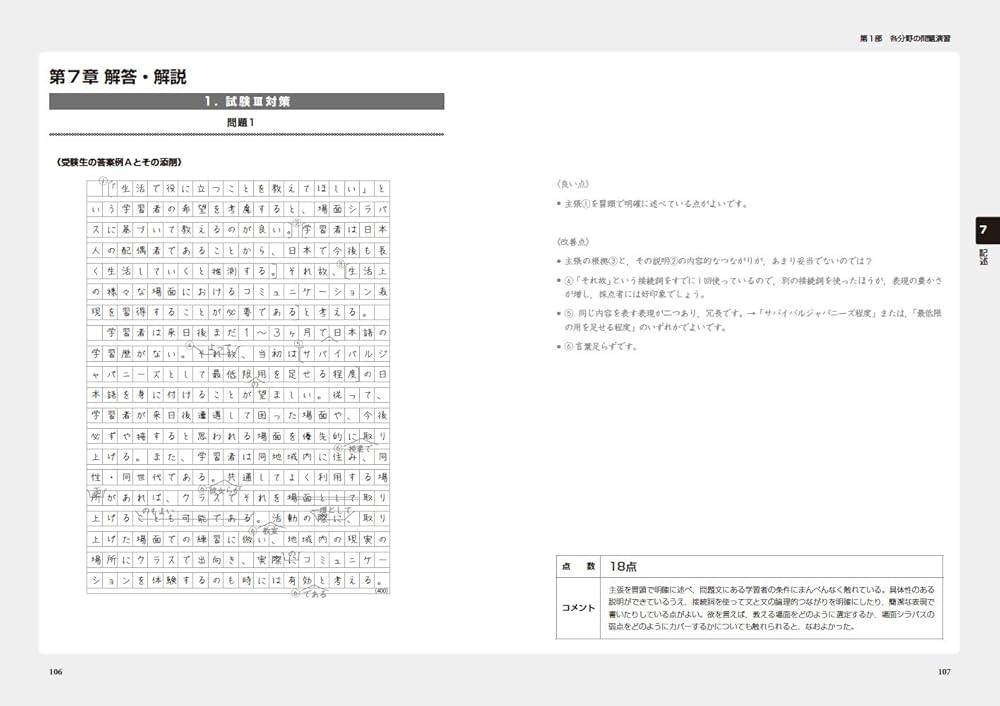Click page number '107'
The image size is (1000, 706).
point(944,672)
